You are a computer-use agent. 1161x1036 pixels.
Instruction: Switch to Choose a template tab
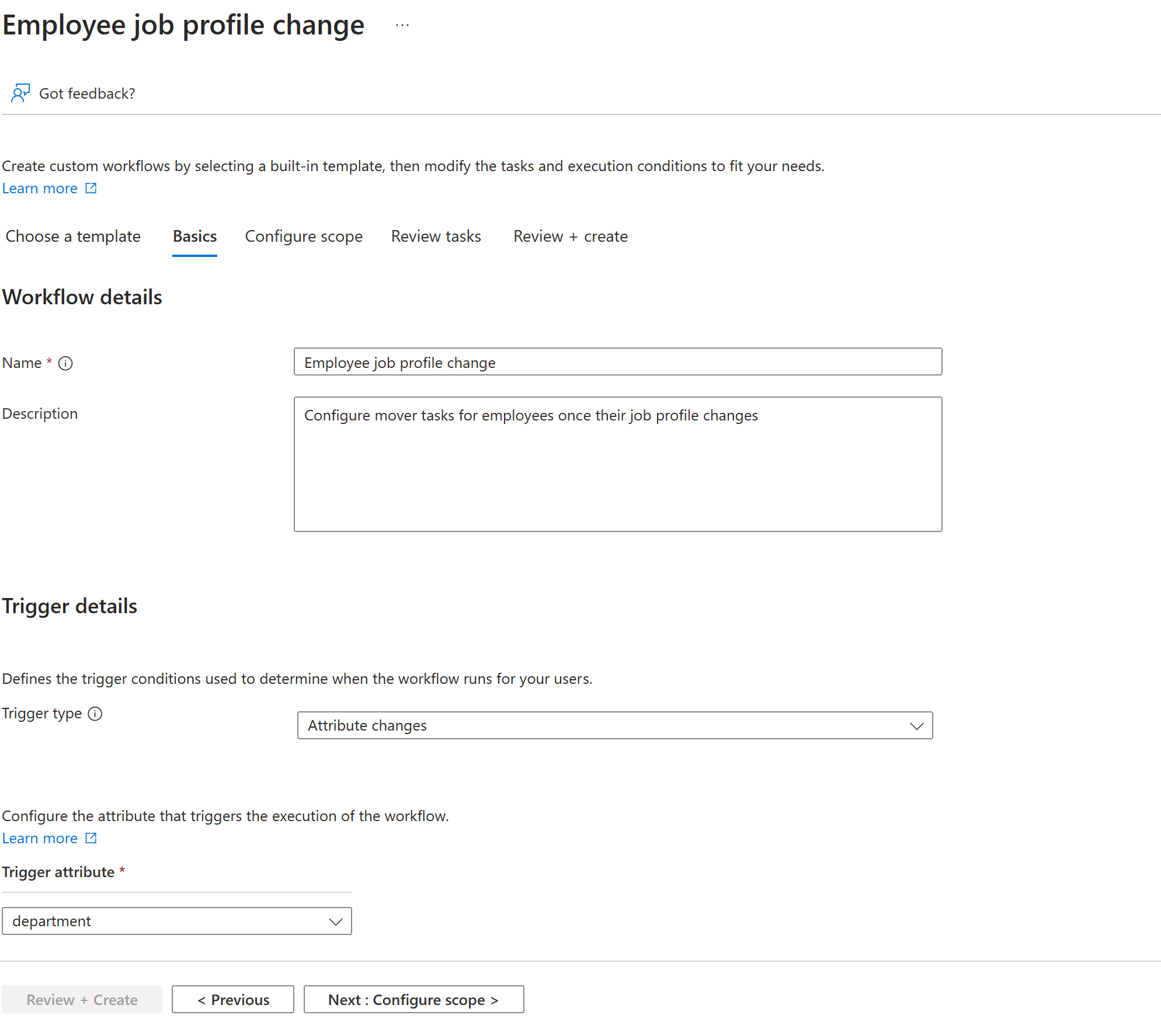tap(73, 237)
